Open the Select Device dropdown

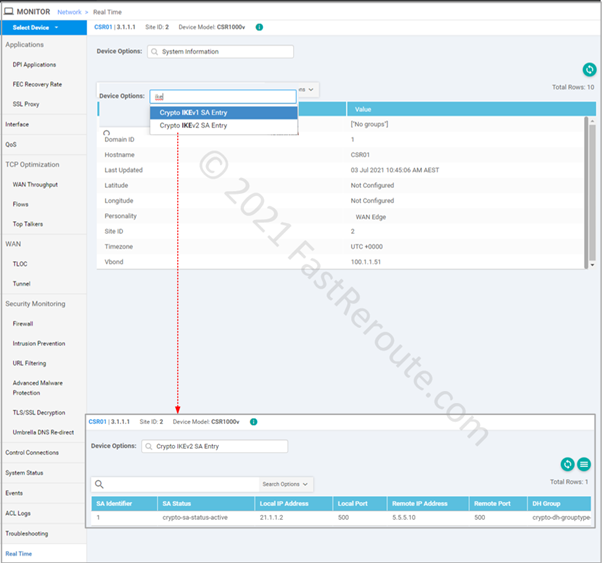point(43,27)
